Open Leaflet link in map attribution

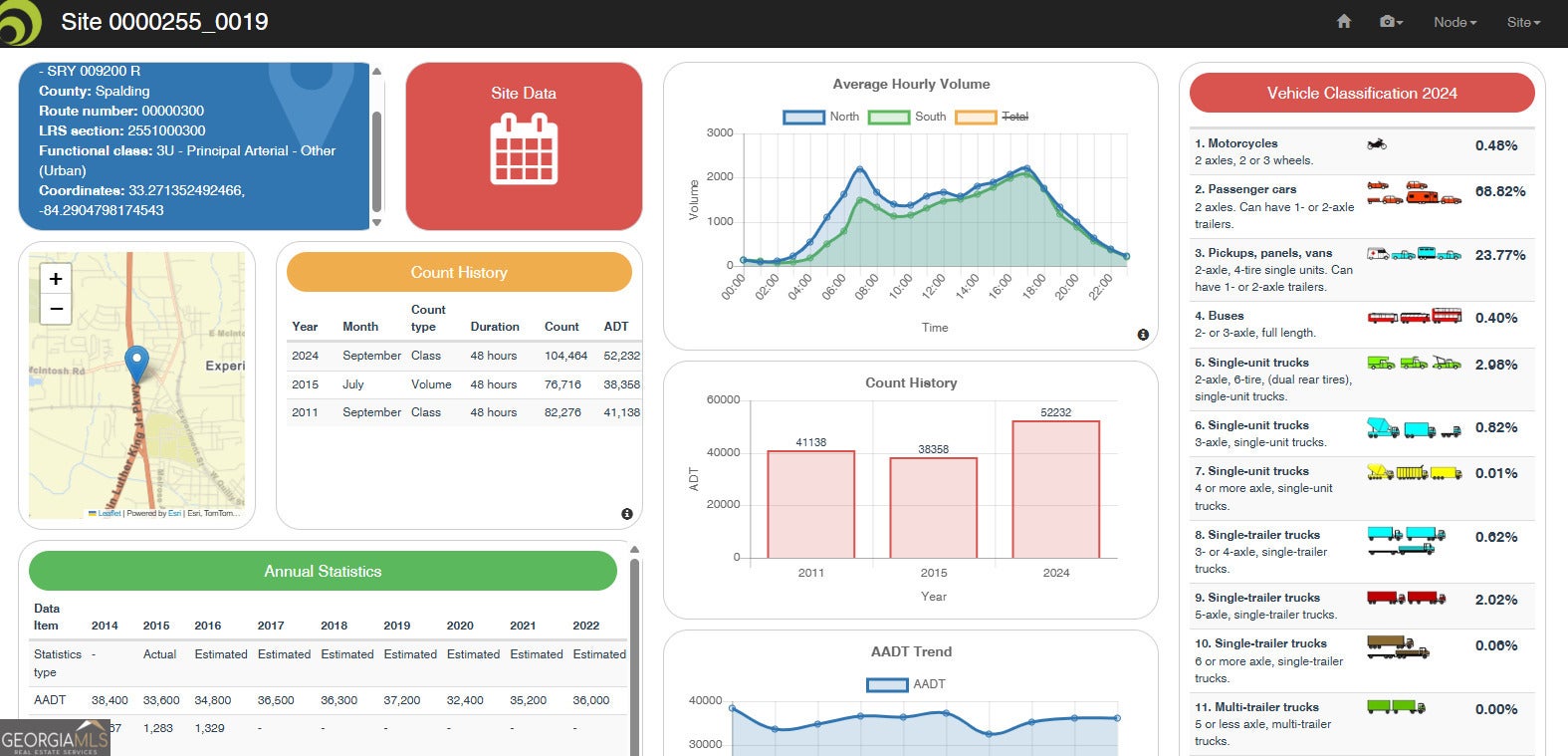pos(110,514)
